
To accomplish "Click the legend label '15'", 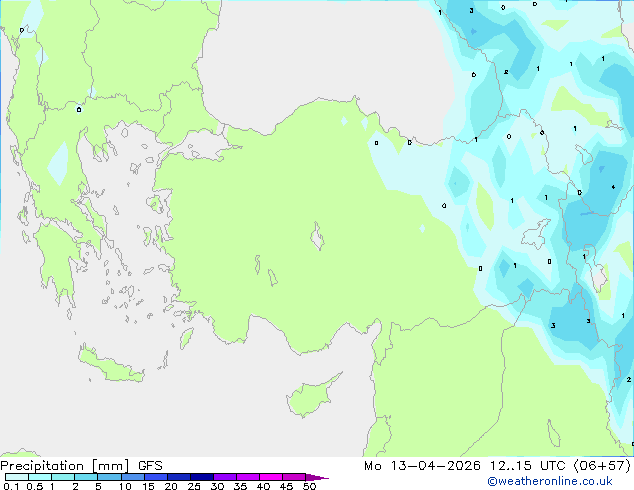I will pos(148,486).
